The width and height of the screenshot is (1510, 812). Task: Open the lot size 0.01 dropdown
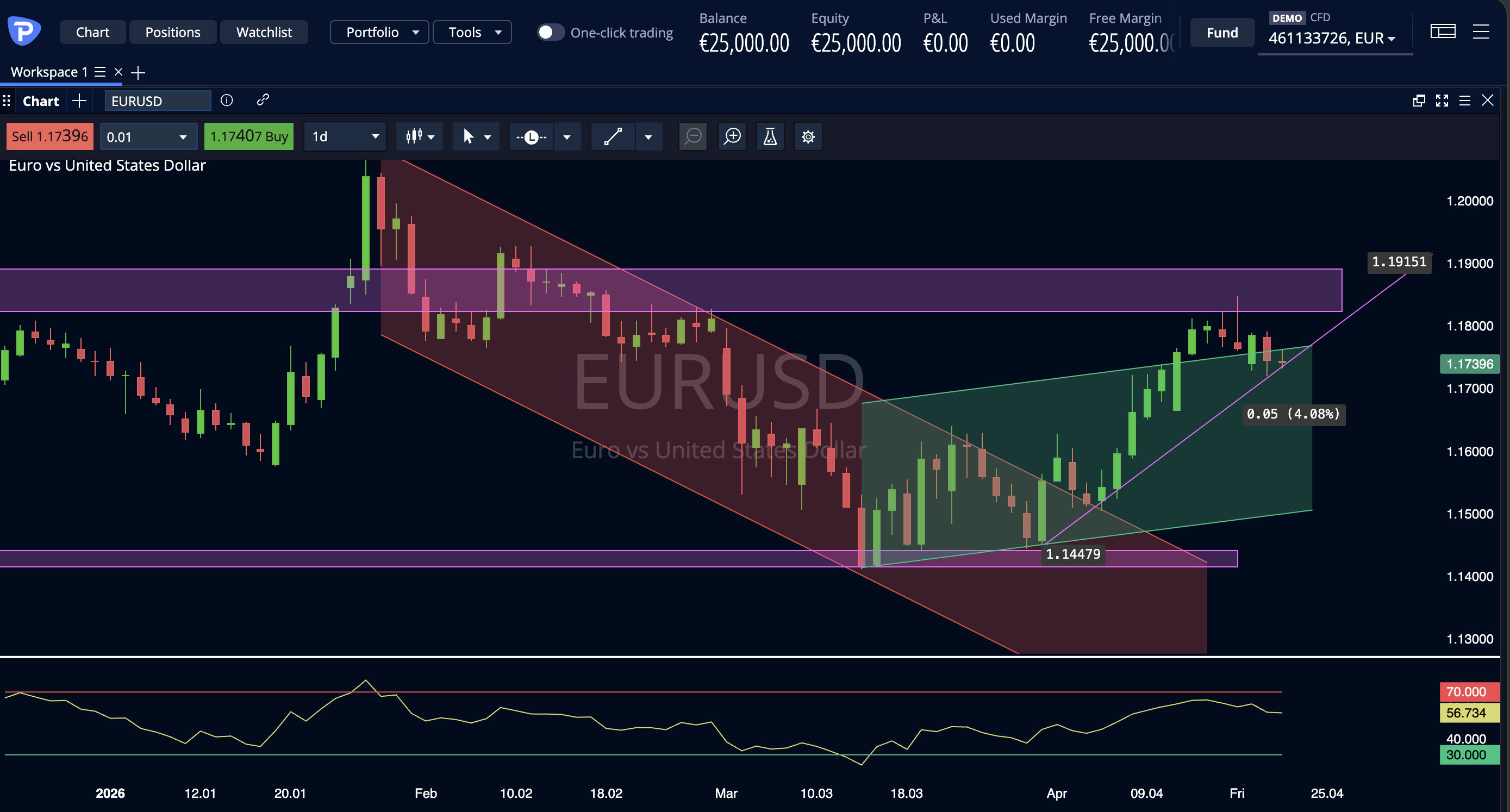click(x=147, y=136)
